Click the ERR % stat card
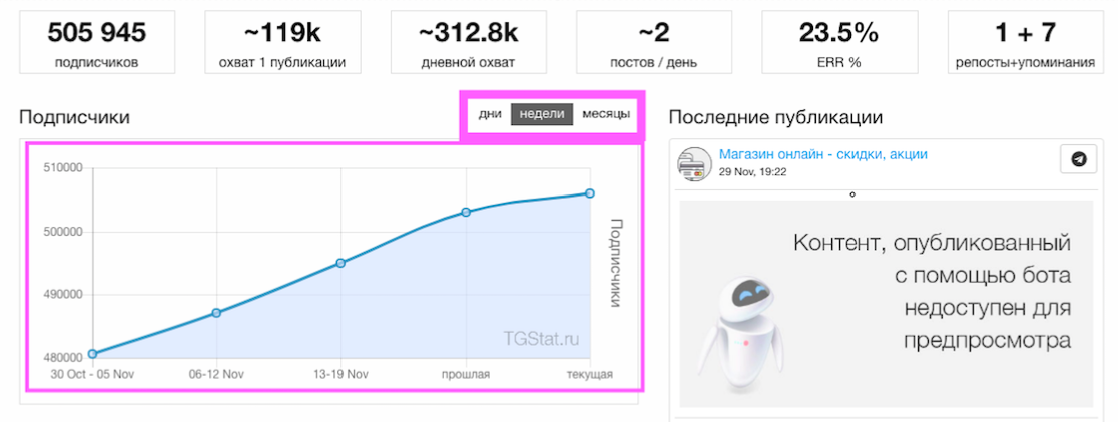This screenshot has width=1118, height=422. coord(838,42)
